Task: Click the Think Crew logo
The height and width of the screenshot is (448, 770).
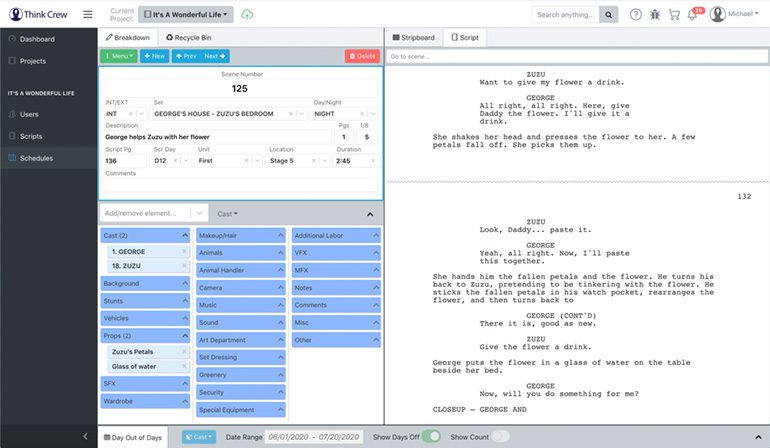Action: point(38,14)
